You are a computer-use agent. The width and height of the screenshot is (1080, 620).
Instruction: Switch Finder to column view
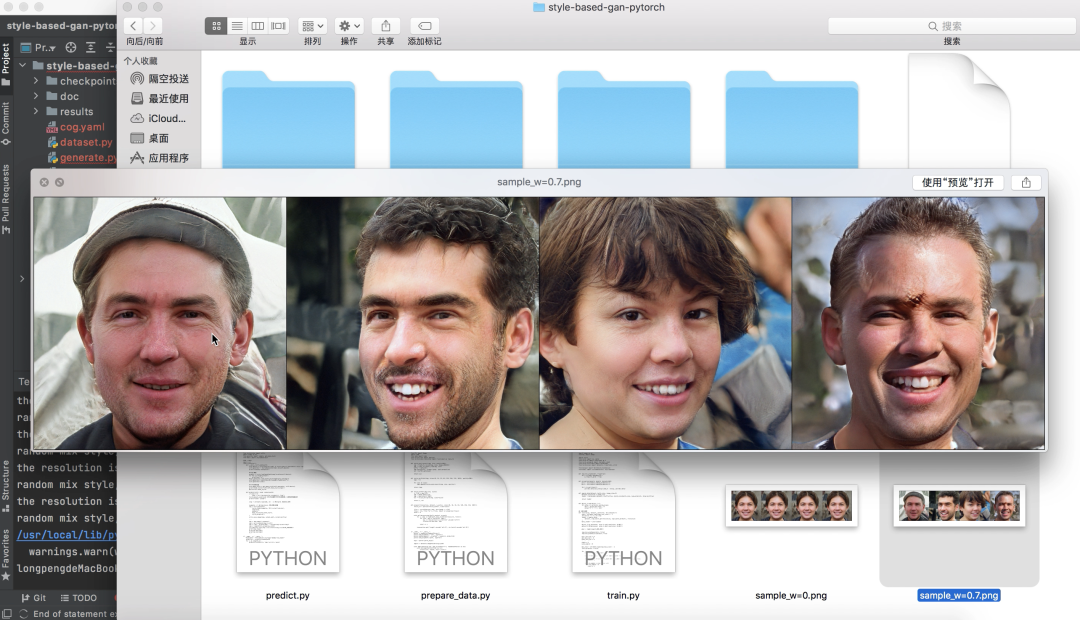(258, 25)
